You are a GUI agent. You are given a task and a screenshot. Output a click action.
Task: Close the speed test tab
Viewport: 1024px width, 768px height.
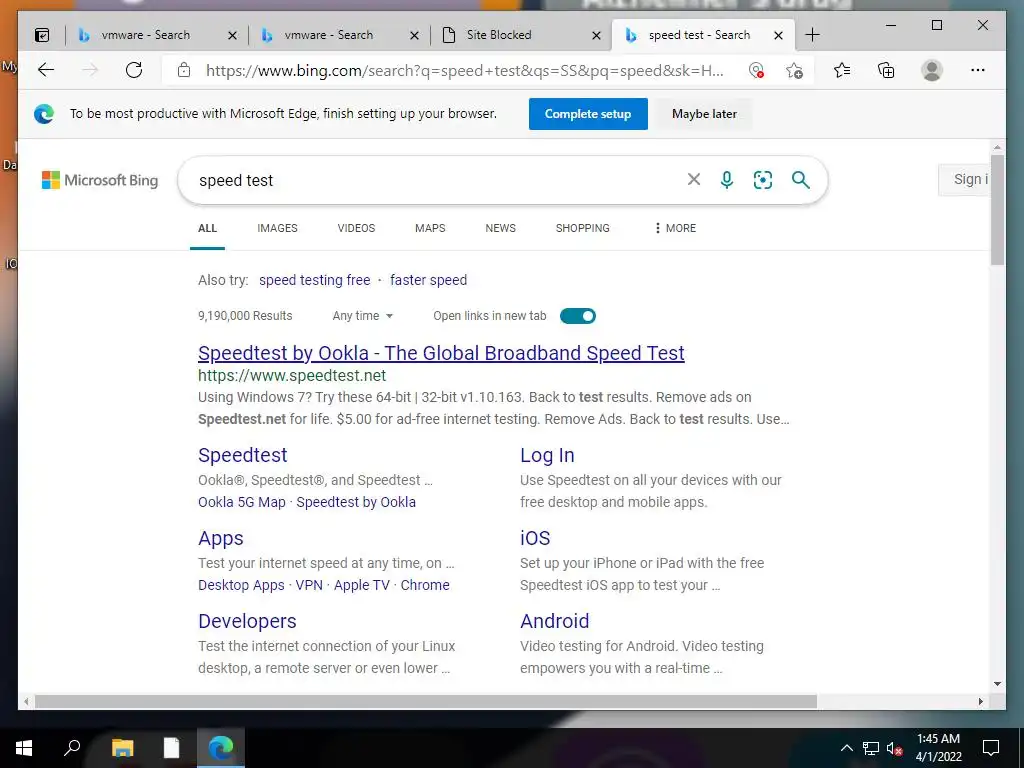[778, 35]
